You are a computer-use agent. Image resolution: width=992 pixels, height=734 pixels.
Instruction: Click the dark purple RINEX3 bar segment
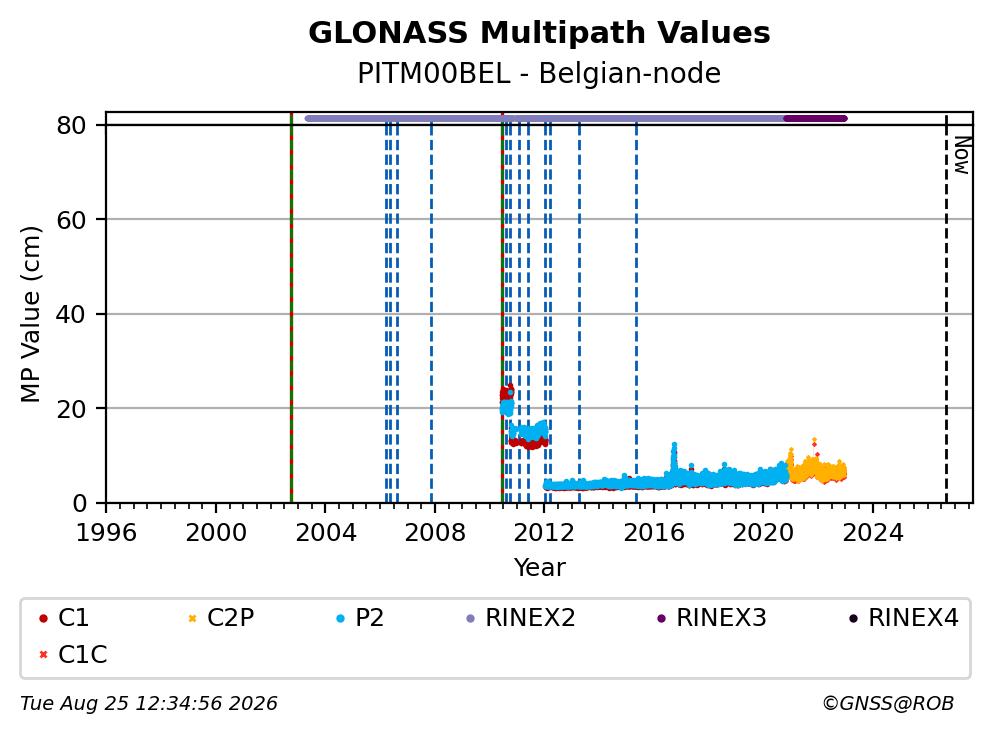click(x=815, y=118)
